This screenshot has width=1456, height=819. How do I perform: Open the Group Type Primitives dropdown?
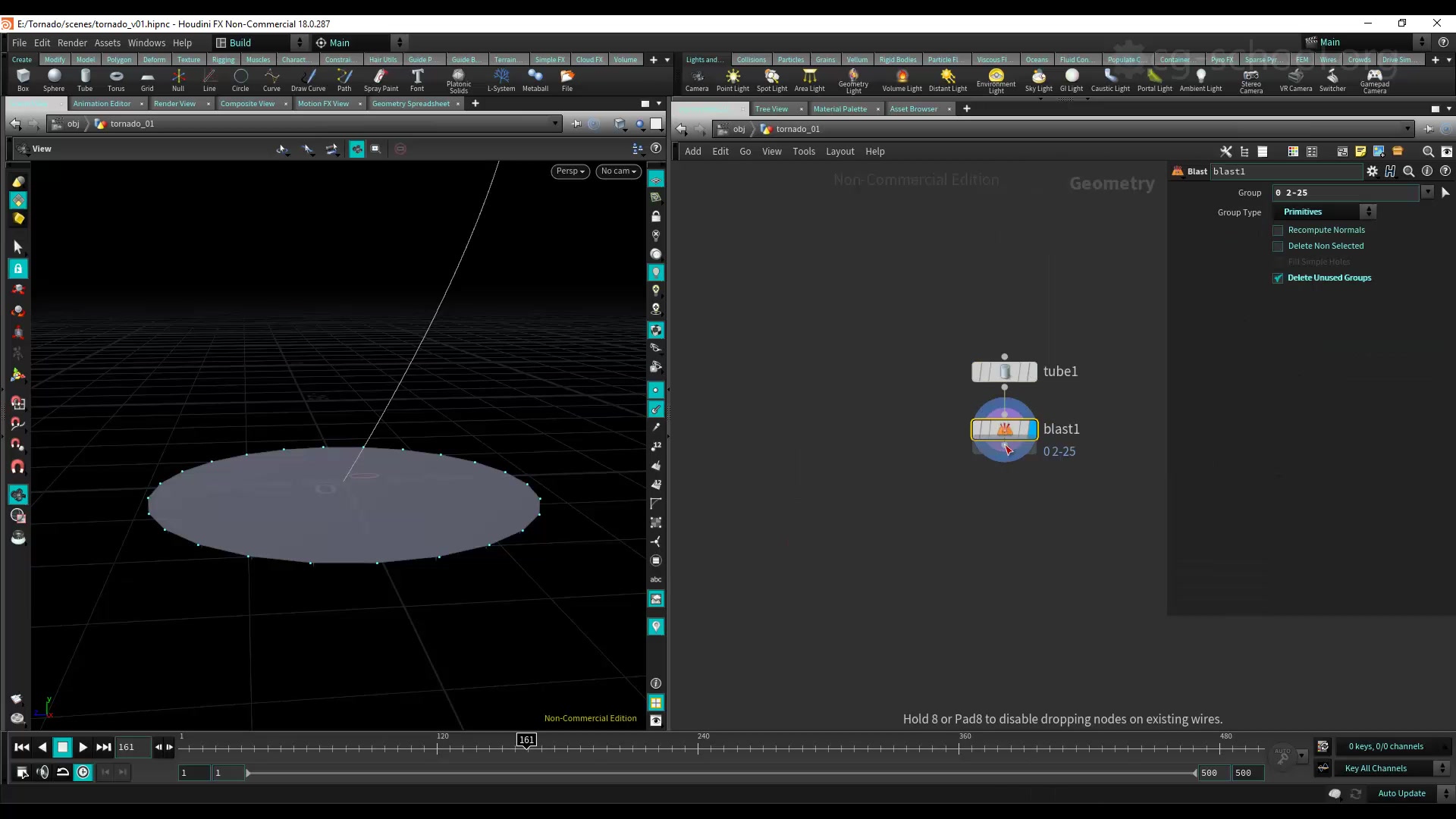(x=1325, y=212)
